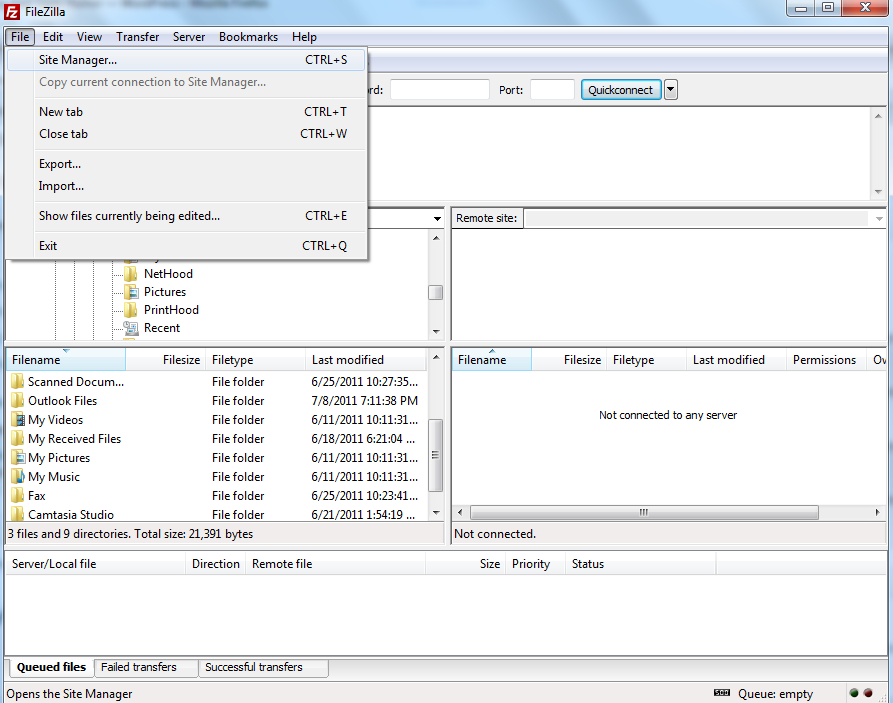Image resolution: width=893 pixels, height=703 pixels.
Task: Open the File menu
Action: tap(20, 37)
